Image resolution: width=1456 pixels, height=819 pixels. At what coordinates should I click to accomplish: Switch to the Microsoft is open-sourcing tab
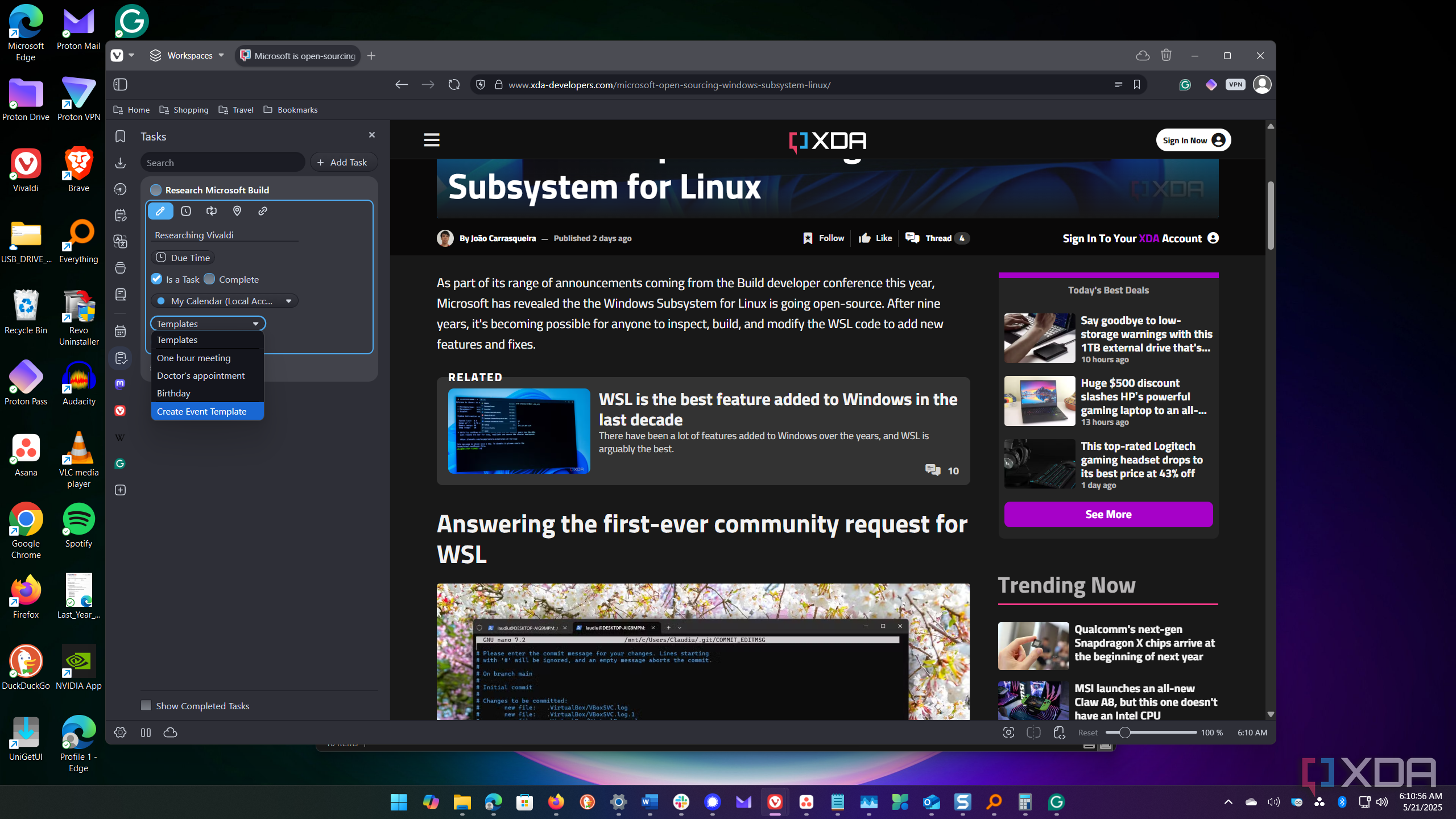click(x=298, y=56)
